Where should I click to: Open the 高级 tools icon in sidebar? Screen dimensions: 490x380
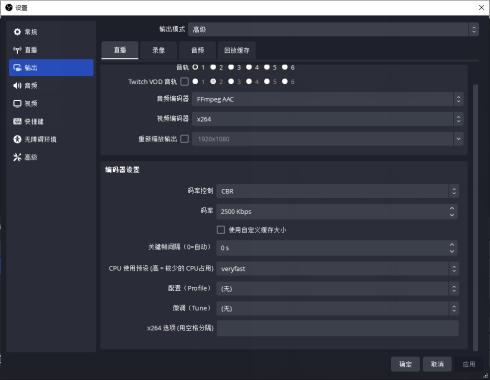17,157
